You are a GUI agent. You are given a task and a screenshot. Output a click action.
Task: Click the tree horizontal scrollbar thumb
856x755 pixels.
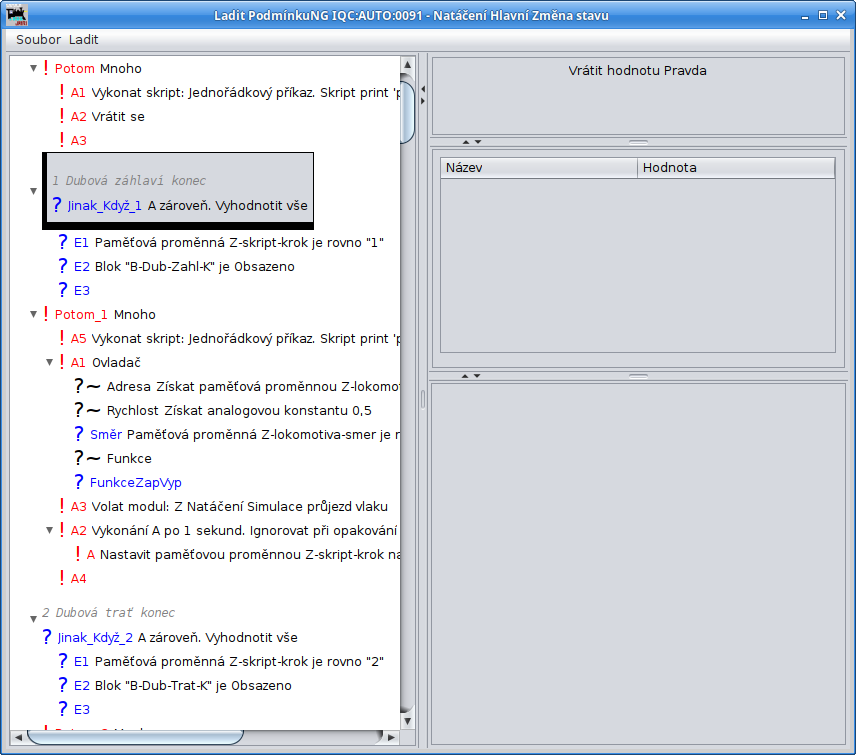135,737
